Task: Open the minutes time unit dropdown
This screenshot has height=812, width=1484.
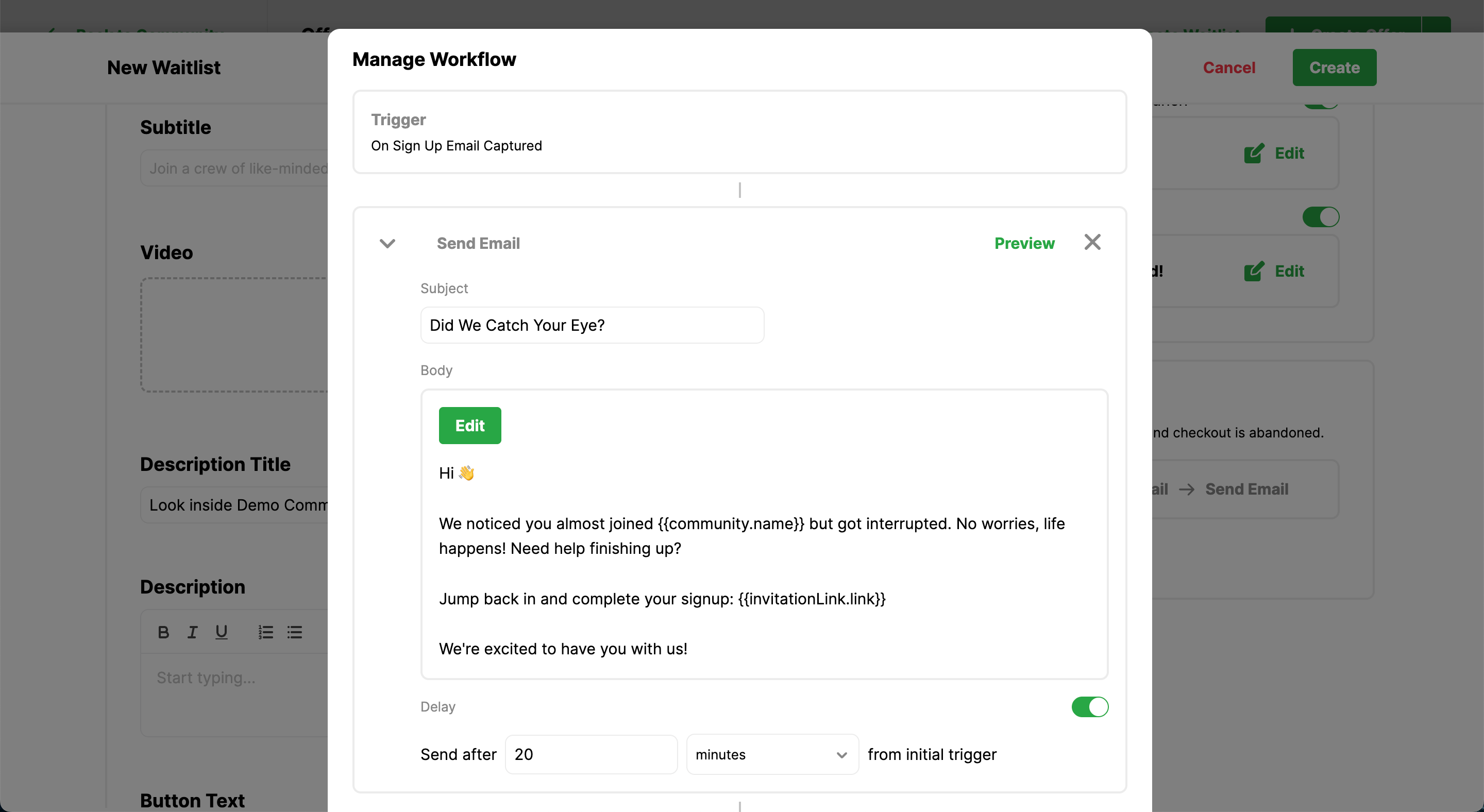Action: (772, 754)
